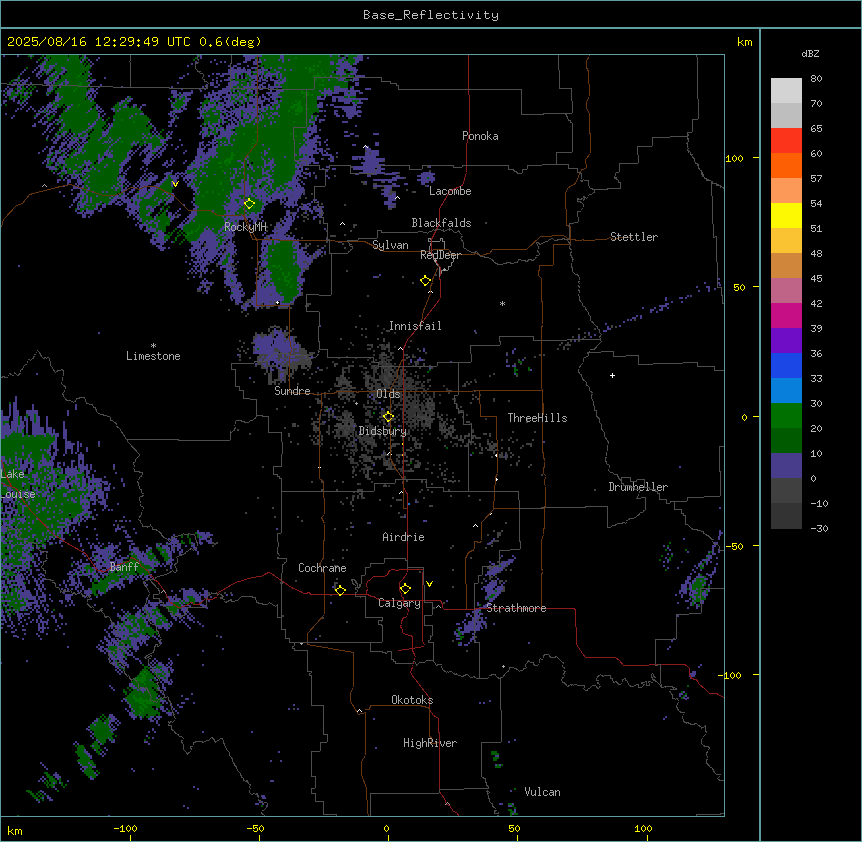Screen dimensions: 862x842
Task: Select the yellow diamond marker south of RedDeer
Action: tap(426, 281)
